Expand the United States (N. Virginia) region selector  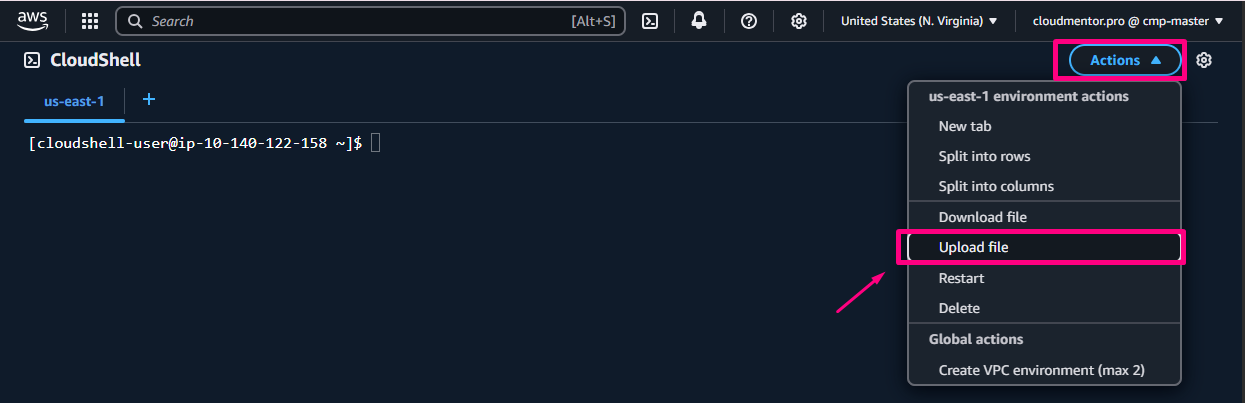[919, 21]
